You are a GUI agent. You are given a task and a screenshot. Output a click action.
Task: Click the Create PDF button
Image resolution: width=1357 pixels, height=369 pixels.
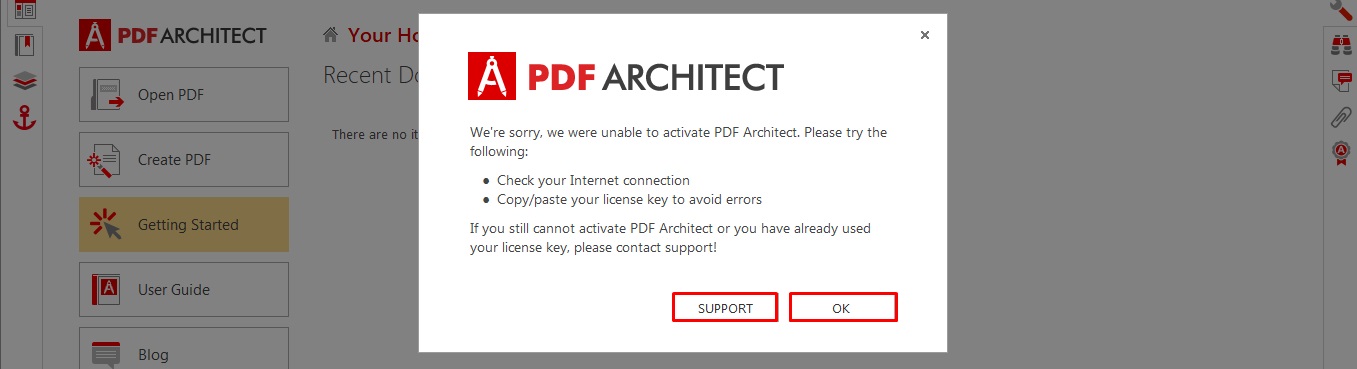184,160
